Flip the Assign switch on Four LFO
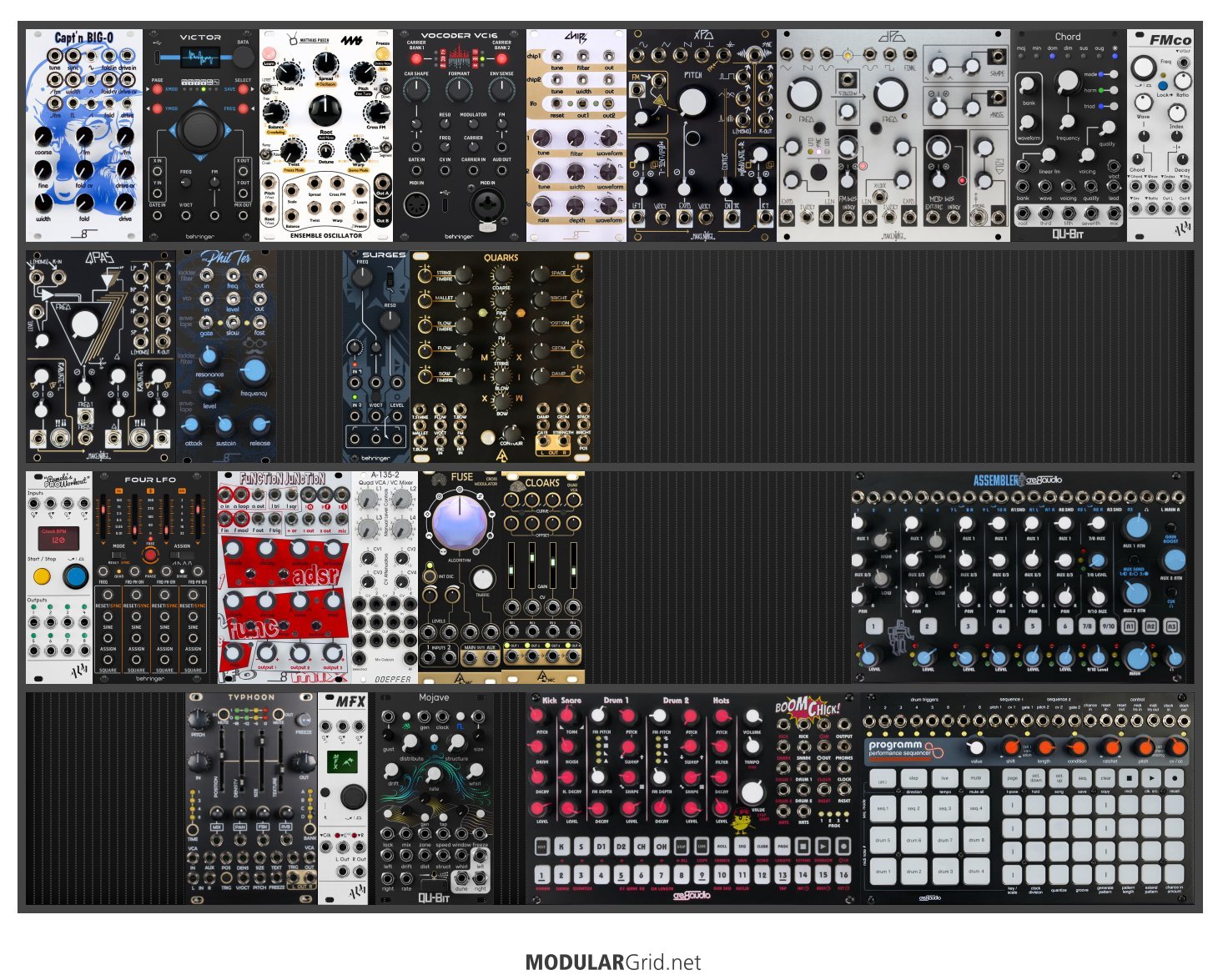This screenshot has width=1228, height=980. [182, 555]
